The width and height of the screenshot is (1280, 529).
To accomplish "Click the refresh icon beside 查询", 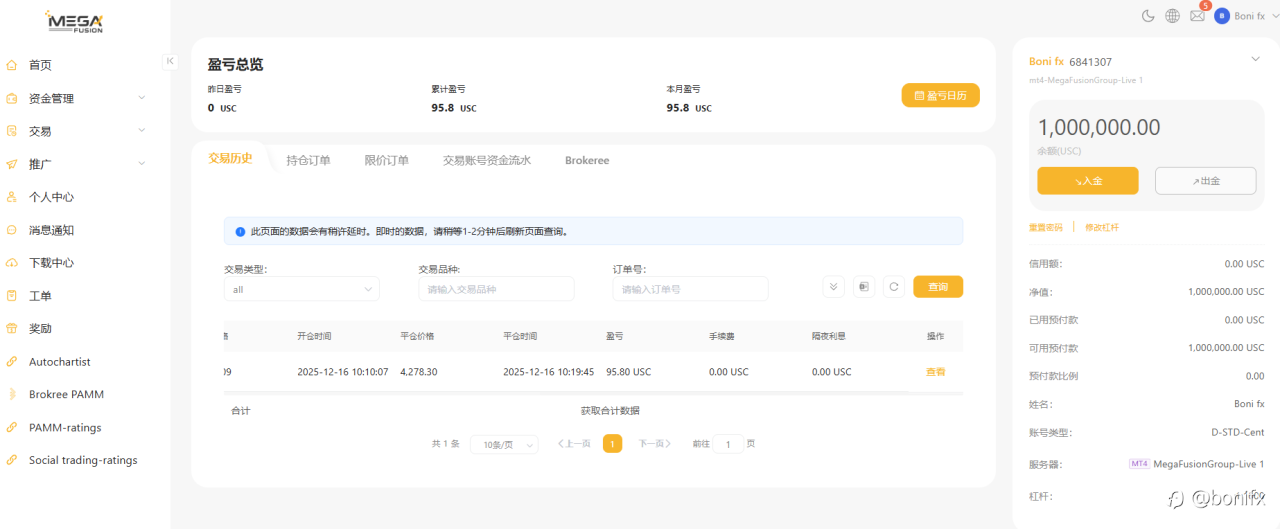I will click(894, 287).
